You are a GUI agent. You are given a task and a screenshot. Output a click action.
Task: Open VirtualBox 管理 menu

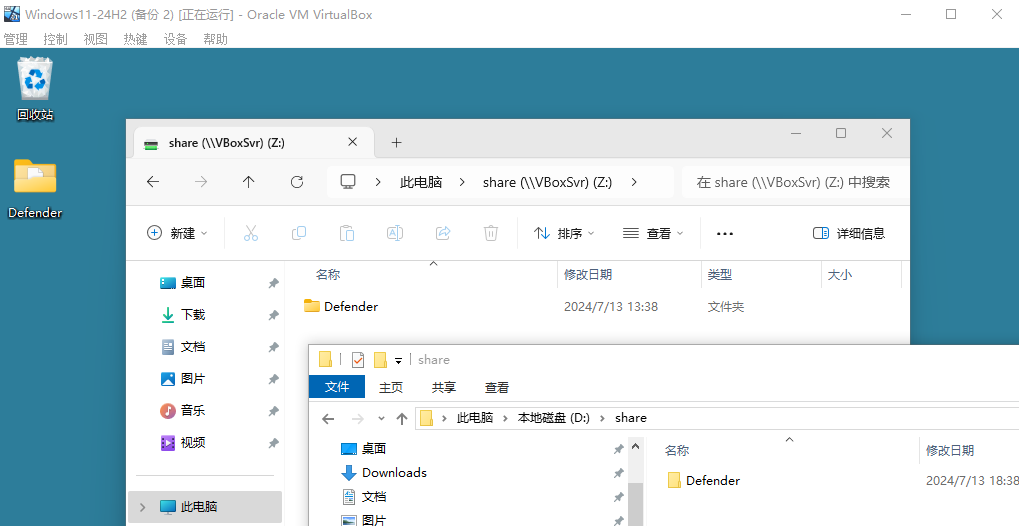16,39
